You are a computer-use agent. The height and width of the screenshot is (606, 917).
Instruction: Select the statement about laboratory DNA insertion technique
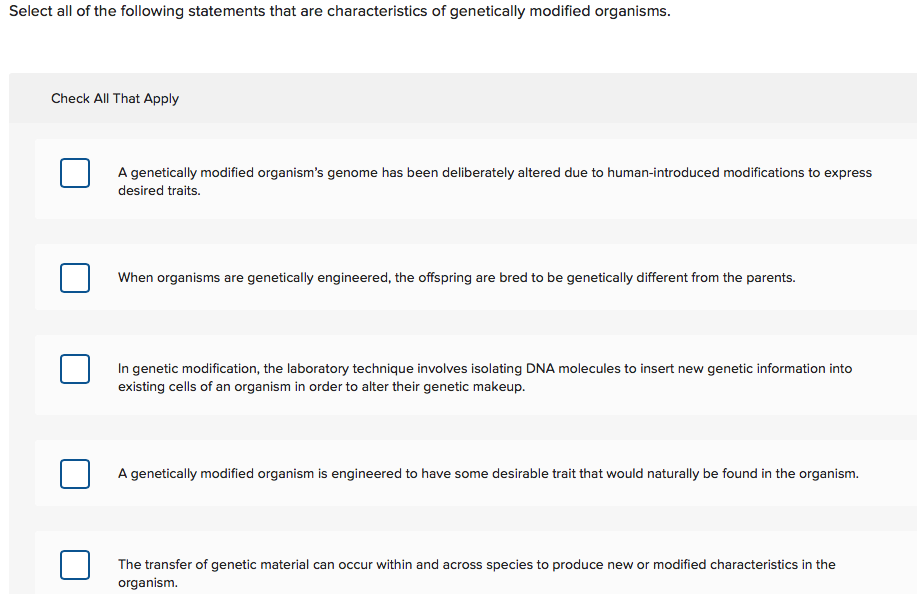point(486,377)
